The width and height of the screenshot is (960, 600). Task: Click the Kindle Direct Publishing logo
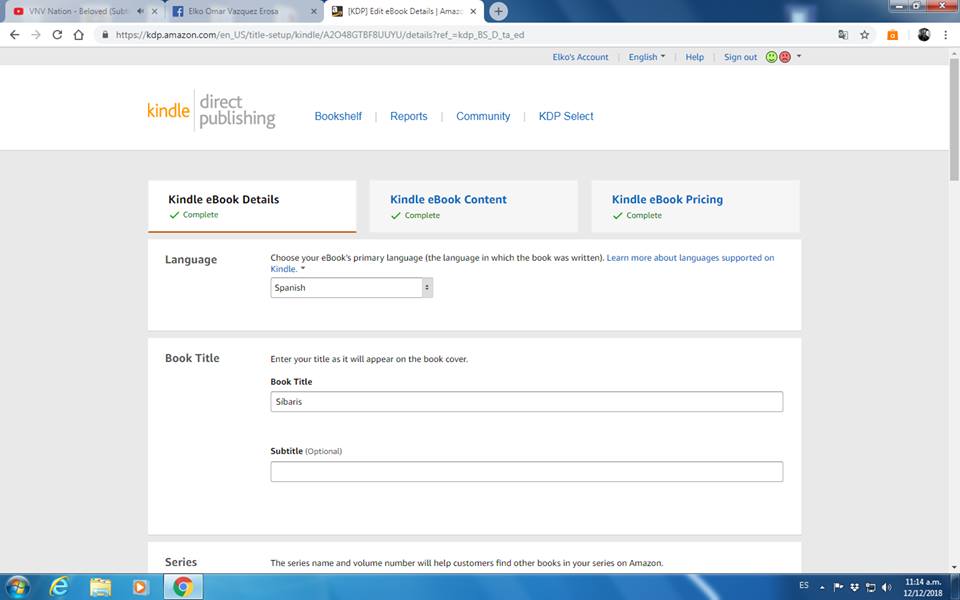(211, 112)
